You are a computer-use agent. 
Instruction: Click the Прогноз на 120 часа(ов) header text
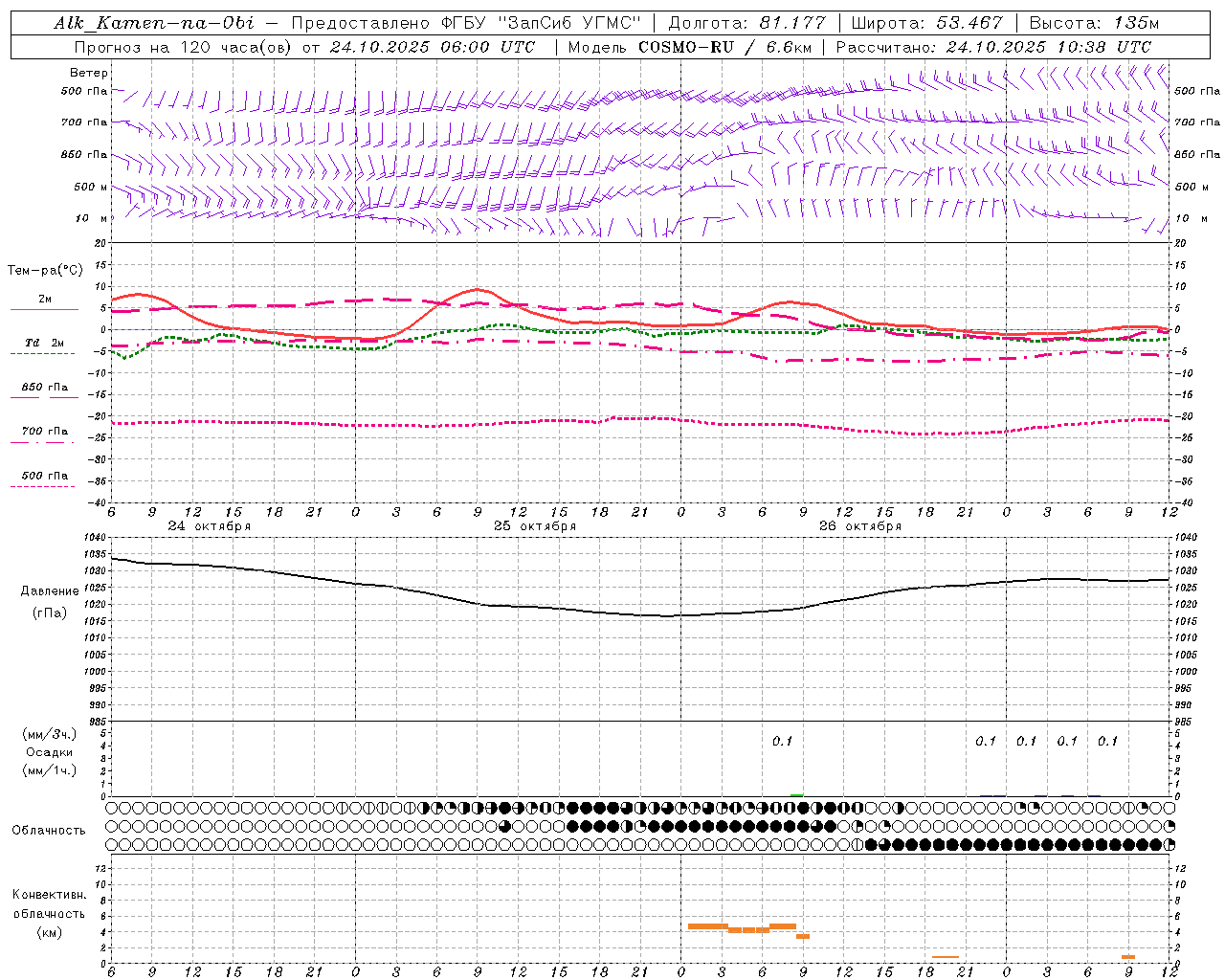click(x=183, y=47)
